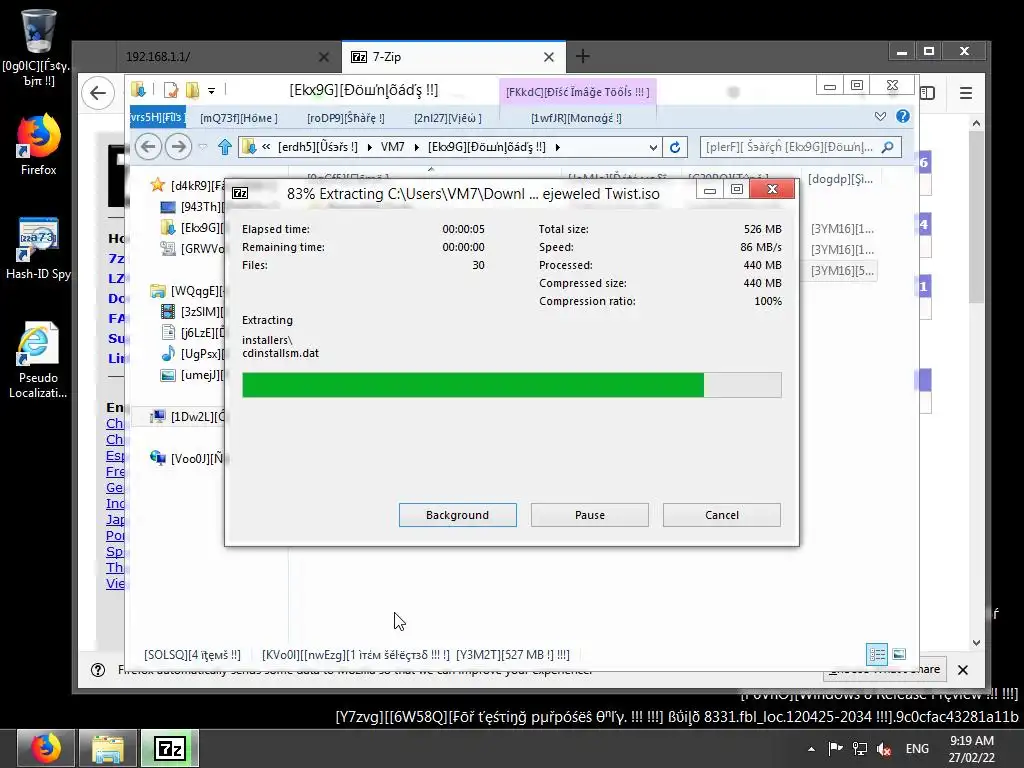Open Hash-ID Spy desktop shortcut
The height and width of the screenshot is (768, 1024).
(x=38, y=248)
